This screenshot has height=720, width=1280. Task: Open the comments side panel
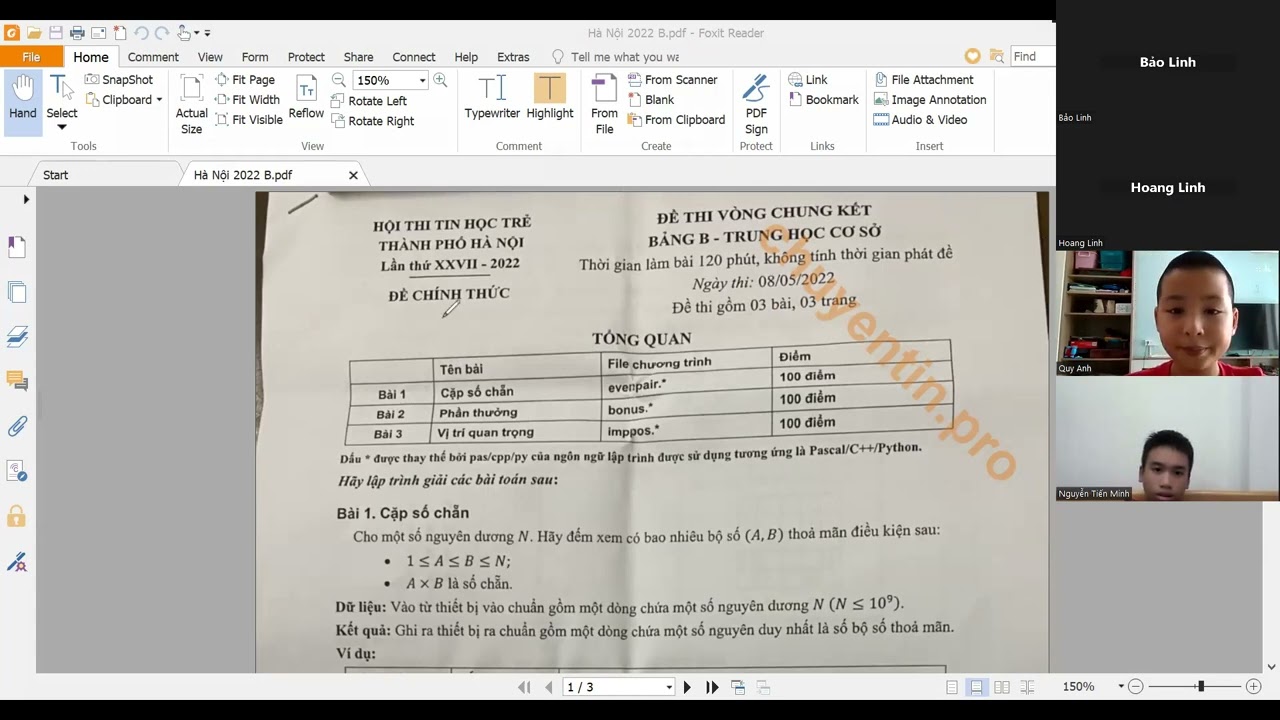(16, 381)
